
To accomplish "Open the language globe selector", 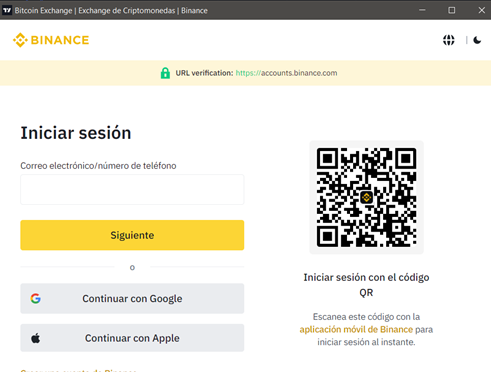I will [x=449, y=40].
